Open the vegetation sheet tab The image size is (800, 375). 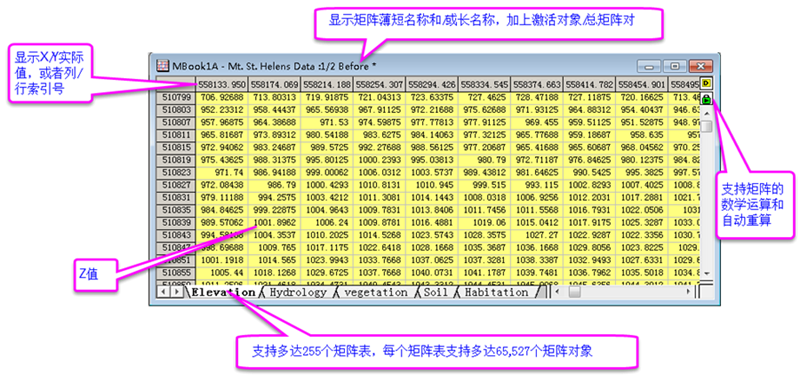376,292
